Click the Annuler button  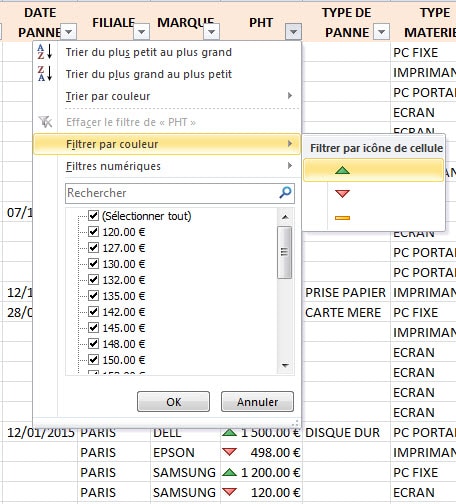point(257,402)
